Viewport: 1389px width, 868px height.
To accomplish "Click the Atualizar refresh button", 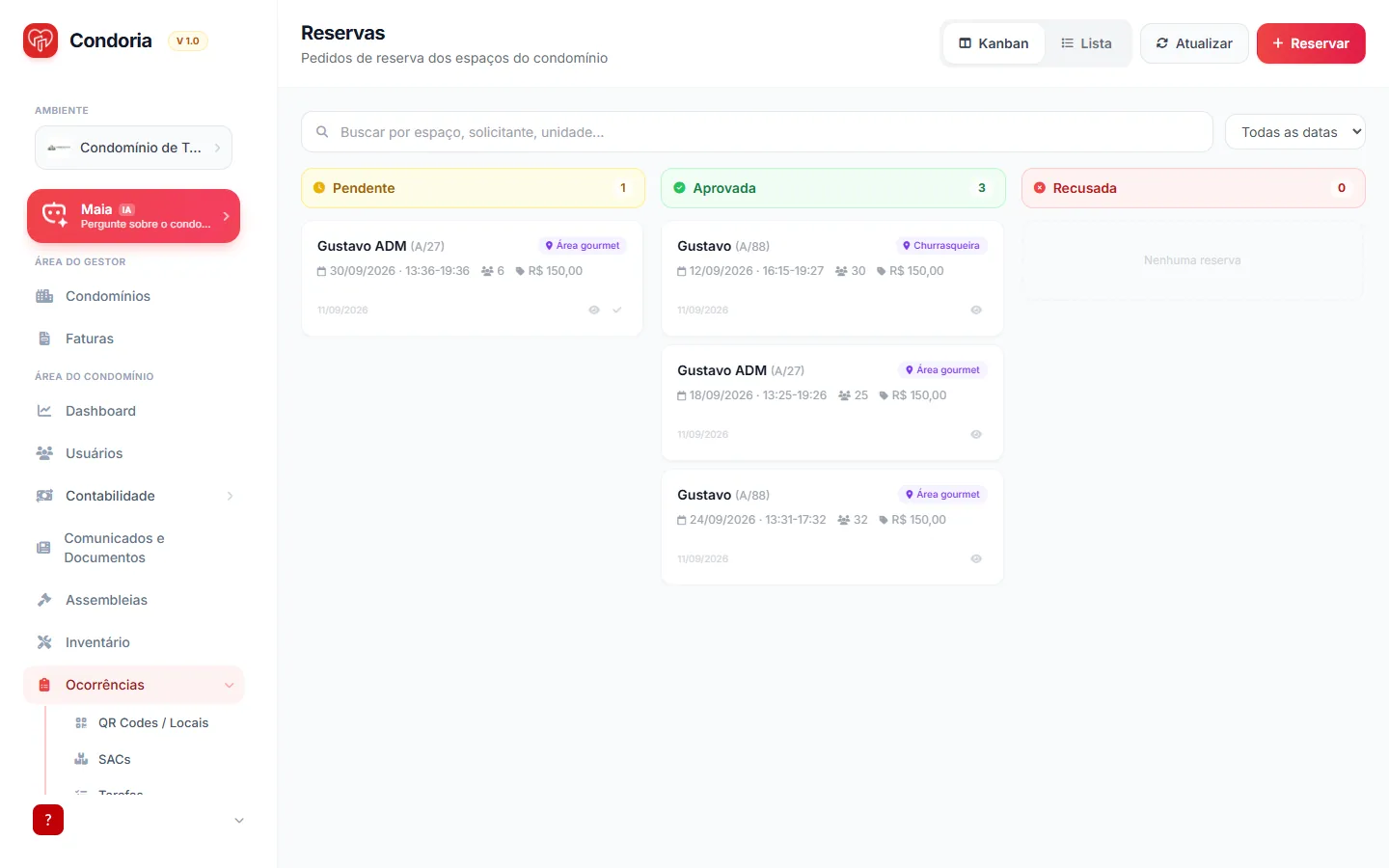I will click(x=1194, y=43).
